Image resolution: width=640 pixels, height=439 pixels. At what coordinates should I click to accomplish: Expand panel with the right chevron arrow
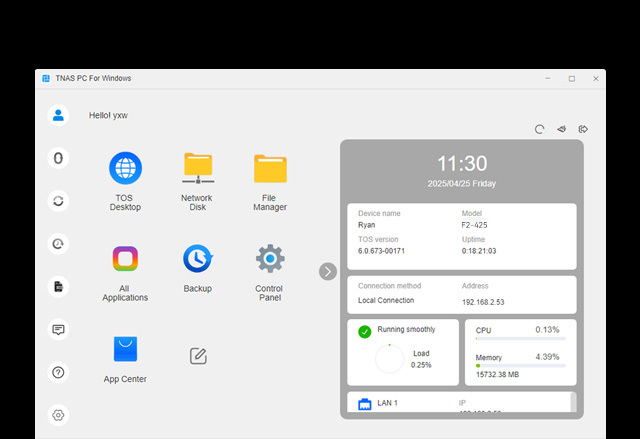click(327, 271)
